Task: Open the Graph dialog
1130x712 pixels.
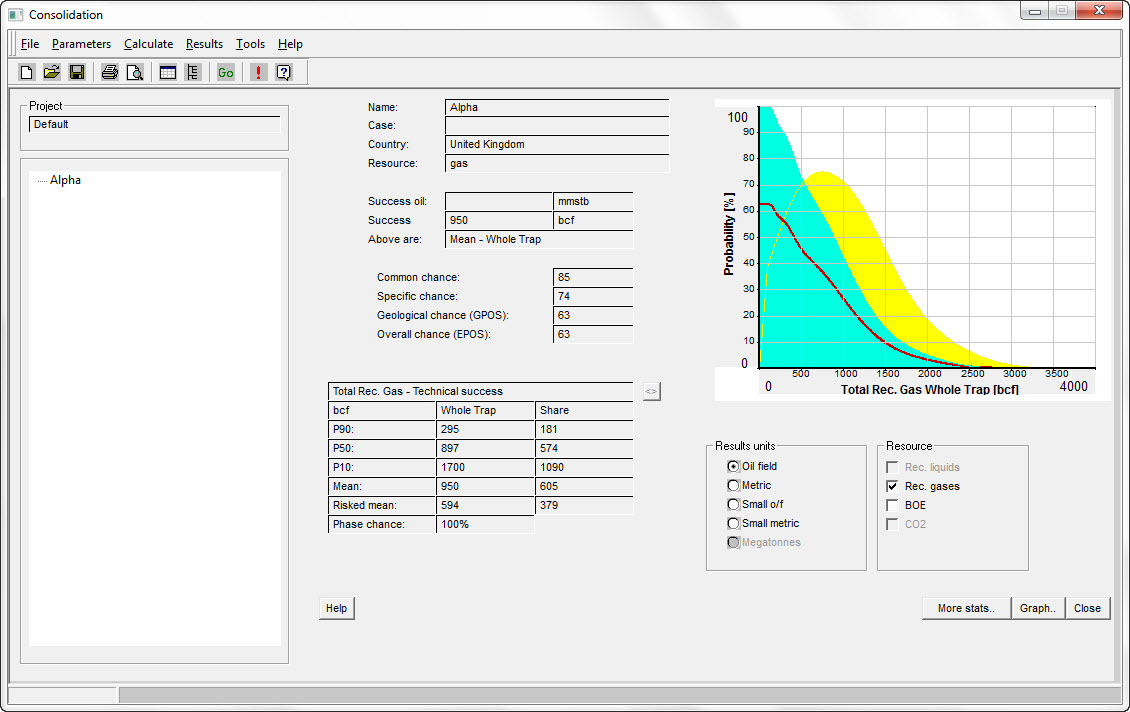Action: (1038, 608)
